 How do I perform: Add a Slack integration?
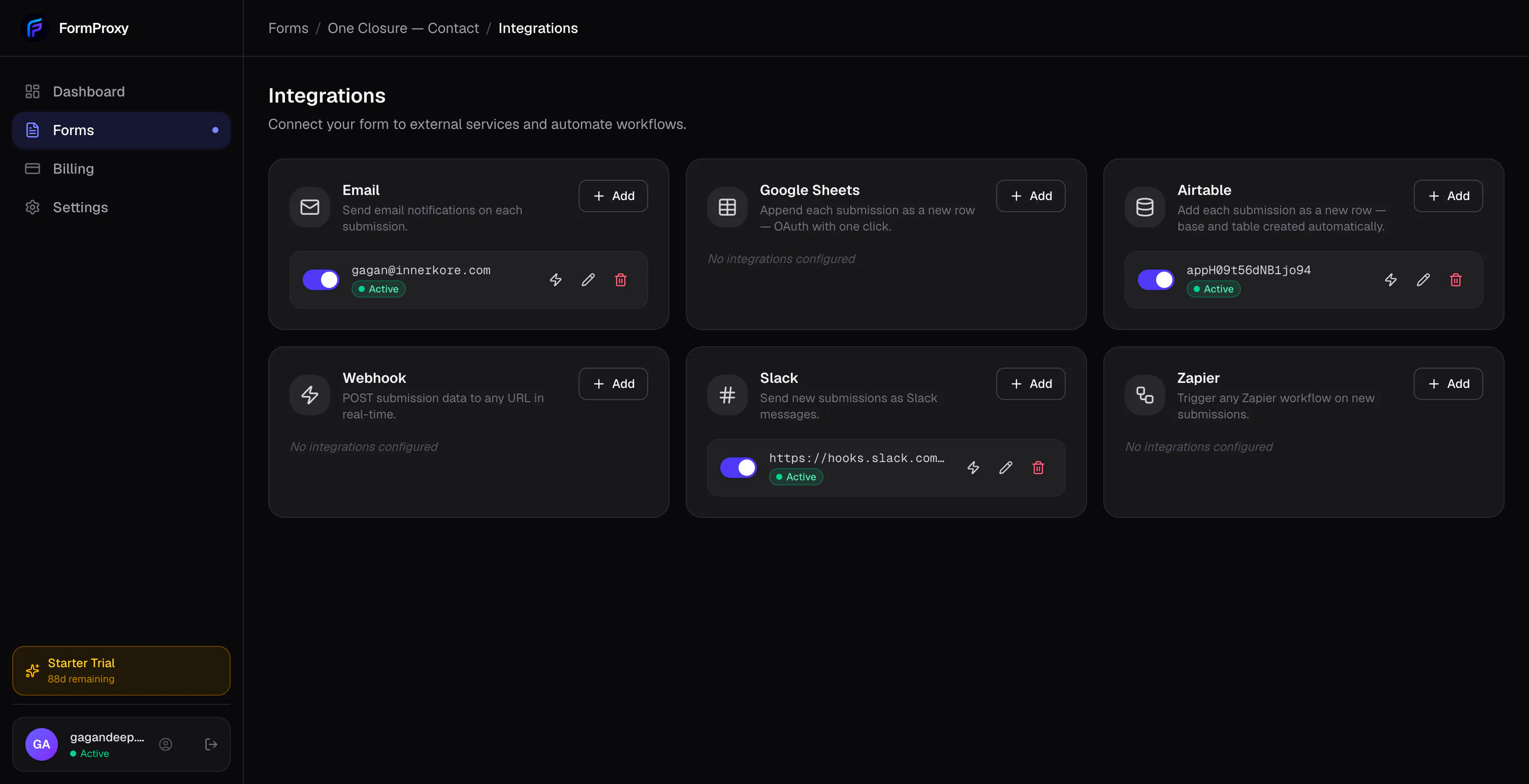click(1030, 384)
